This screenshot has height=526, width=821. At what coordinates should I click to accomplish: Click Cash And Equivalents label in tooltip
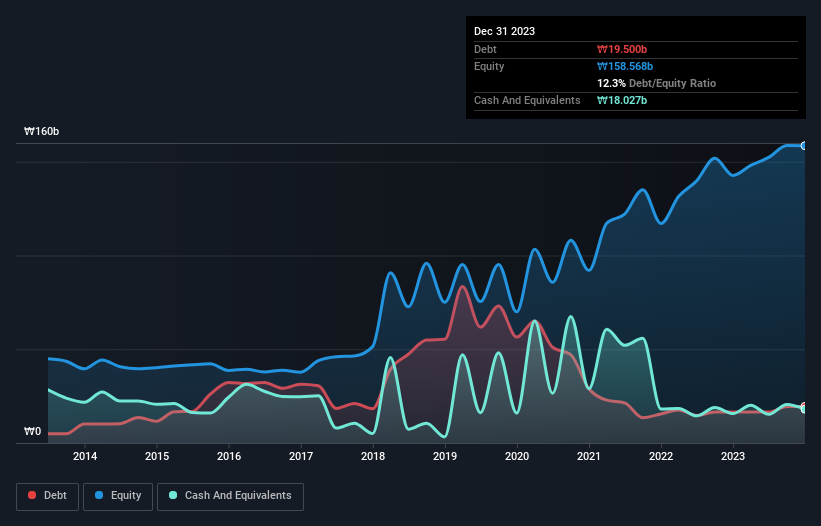click(x=527, y=100)
